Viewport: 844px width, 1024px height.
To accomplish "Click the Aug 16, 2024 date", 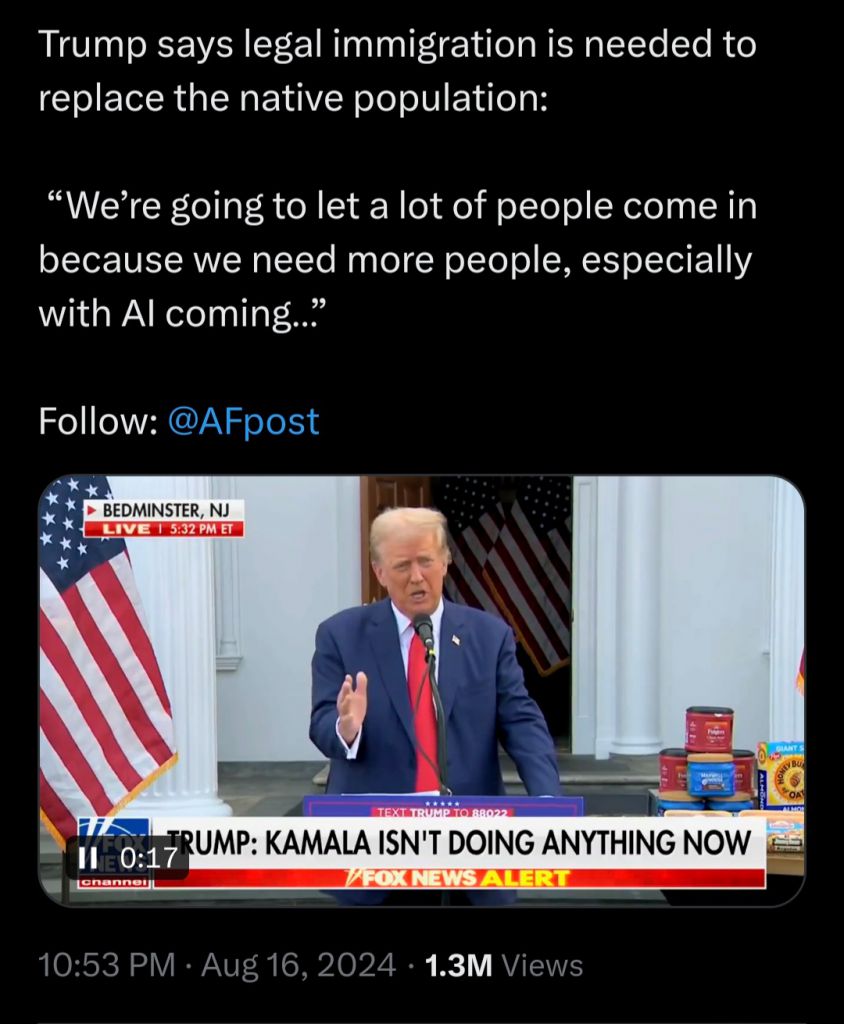I will pyautogui.click(x=299, y=966).
